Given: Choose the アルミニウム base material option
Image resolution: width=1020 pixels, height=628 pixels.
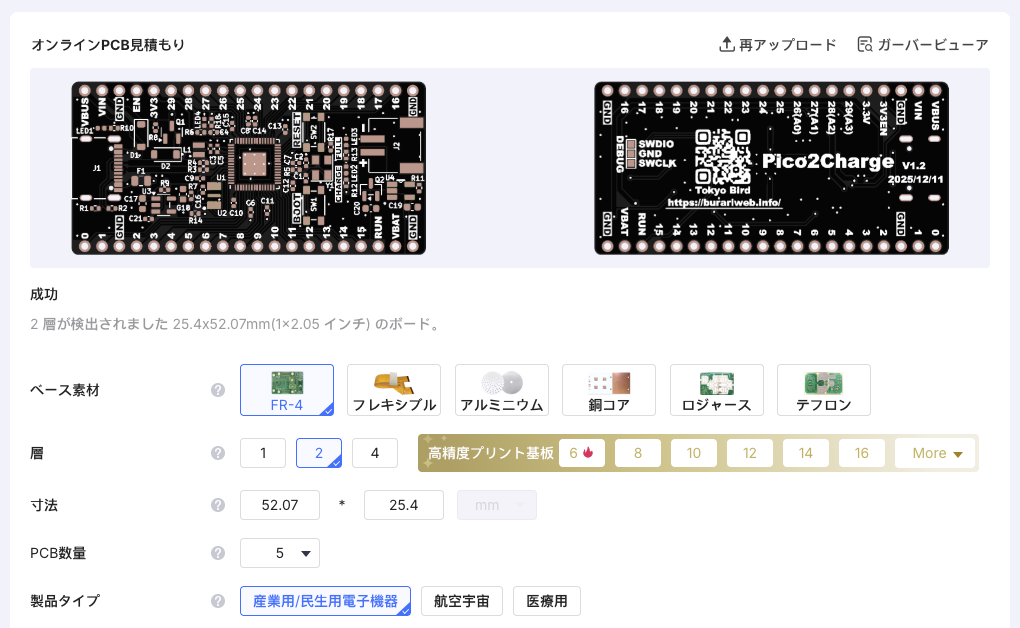Looking at the screenshot, I should click(501, 390).
